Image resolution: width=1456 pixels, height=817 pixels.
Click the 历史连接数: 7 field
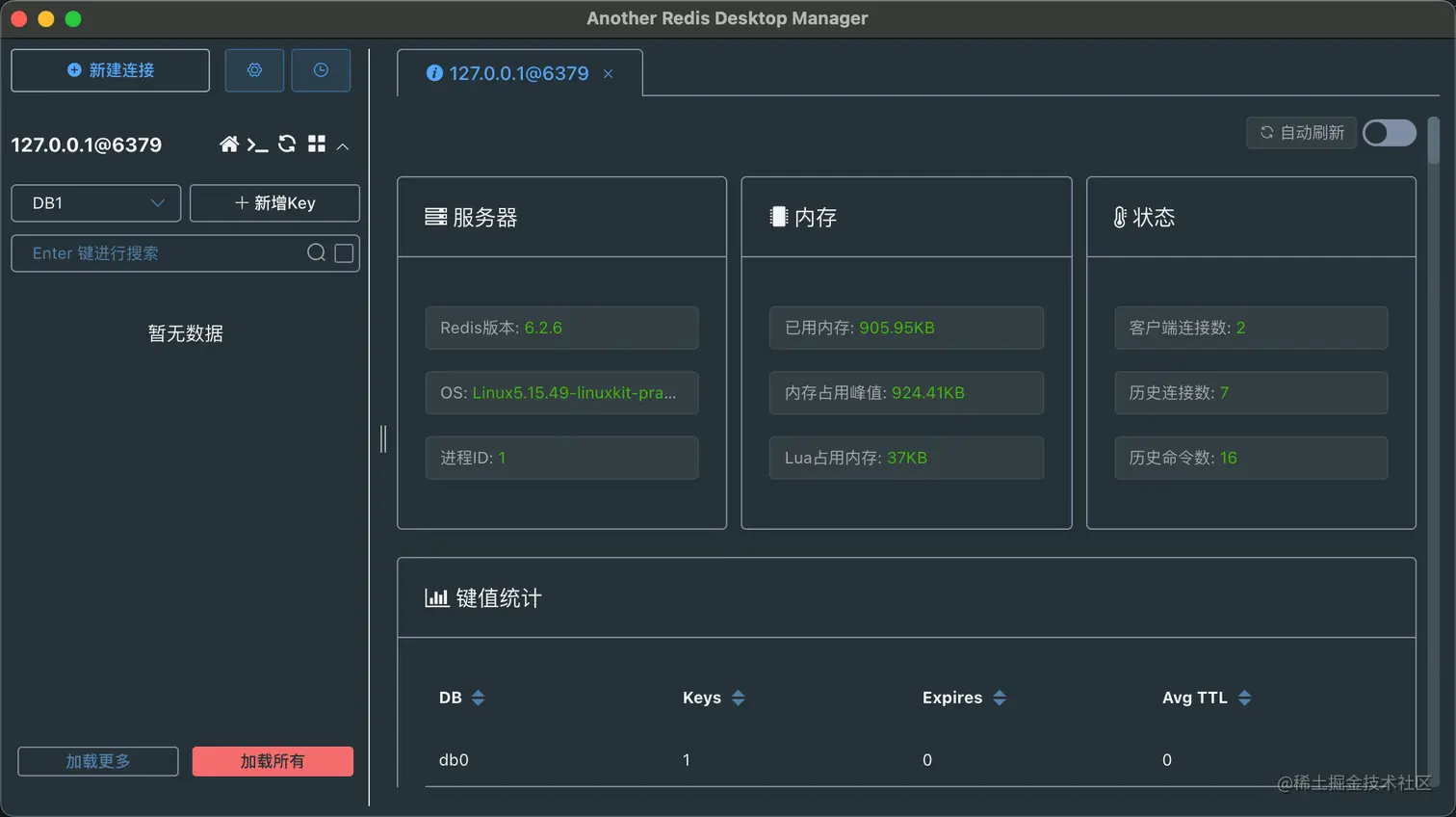[x=1251, y=393]
